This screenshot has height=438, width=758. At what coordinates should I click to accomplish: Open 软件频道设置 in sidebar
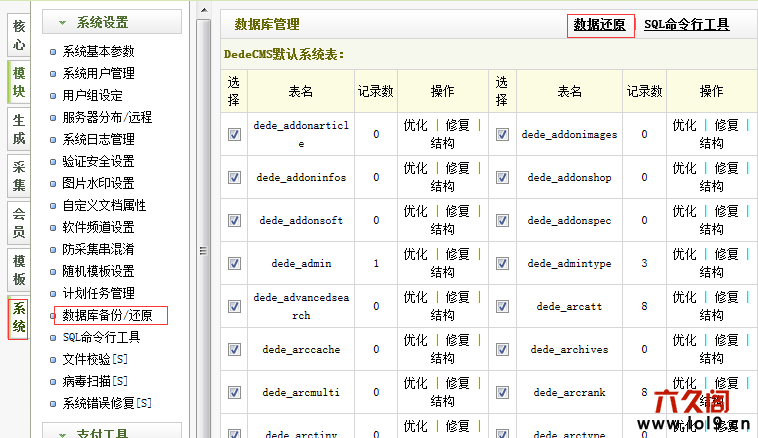pos(98,227)
